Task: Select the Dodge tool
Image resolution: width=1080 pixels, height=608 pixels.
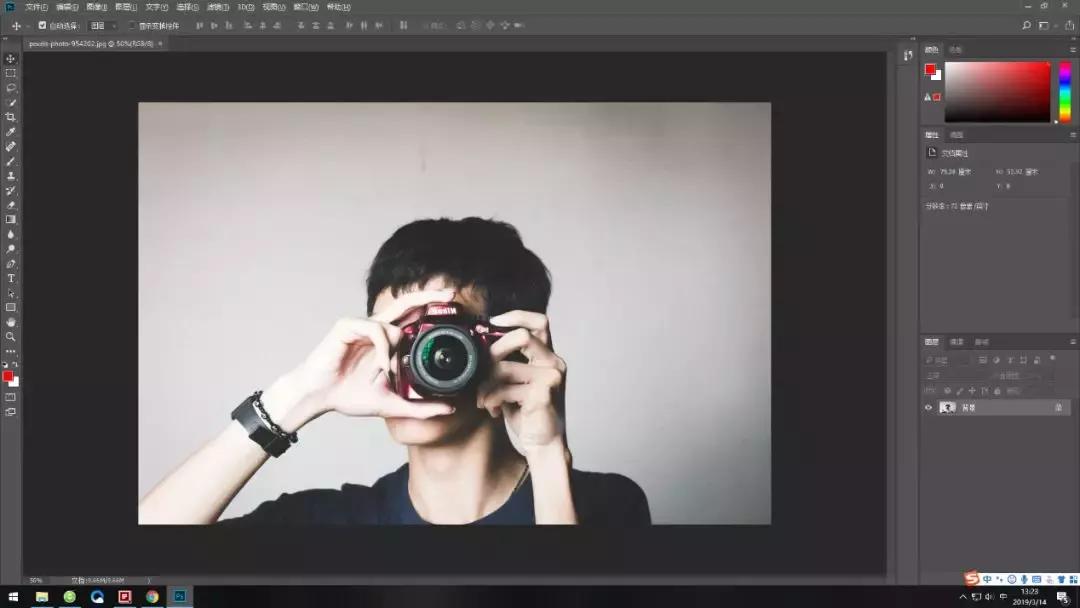Action: pyautogui.click(x=10, y=249)
